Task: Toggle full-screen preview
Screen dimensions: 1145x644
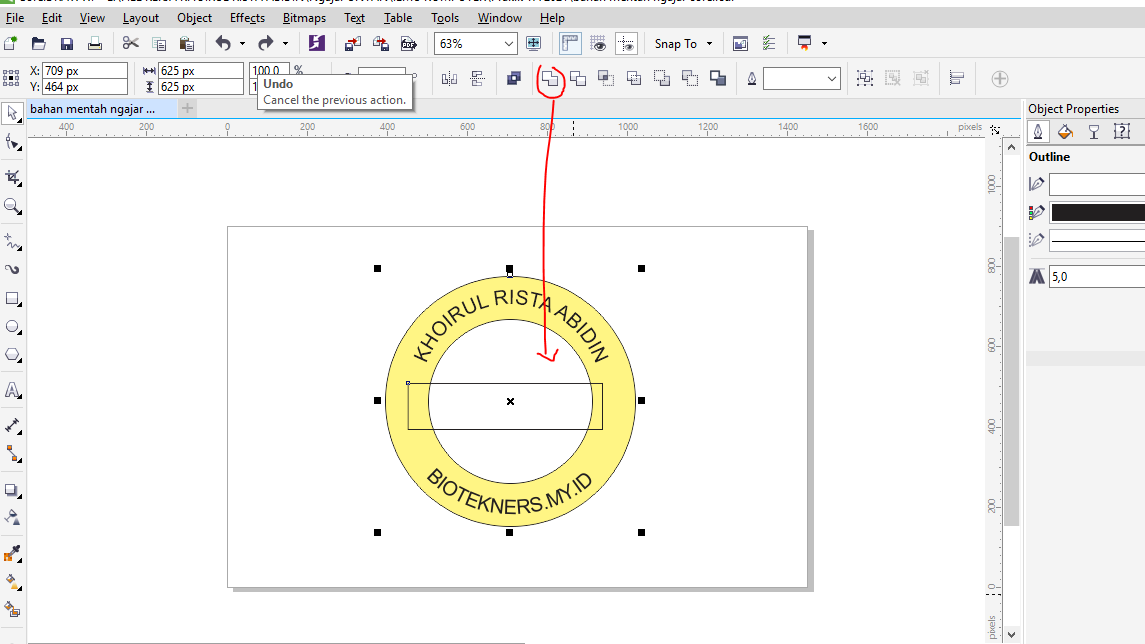Action: click(x=534, y=44)
